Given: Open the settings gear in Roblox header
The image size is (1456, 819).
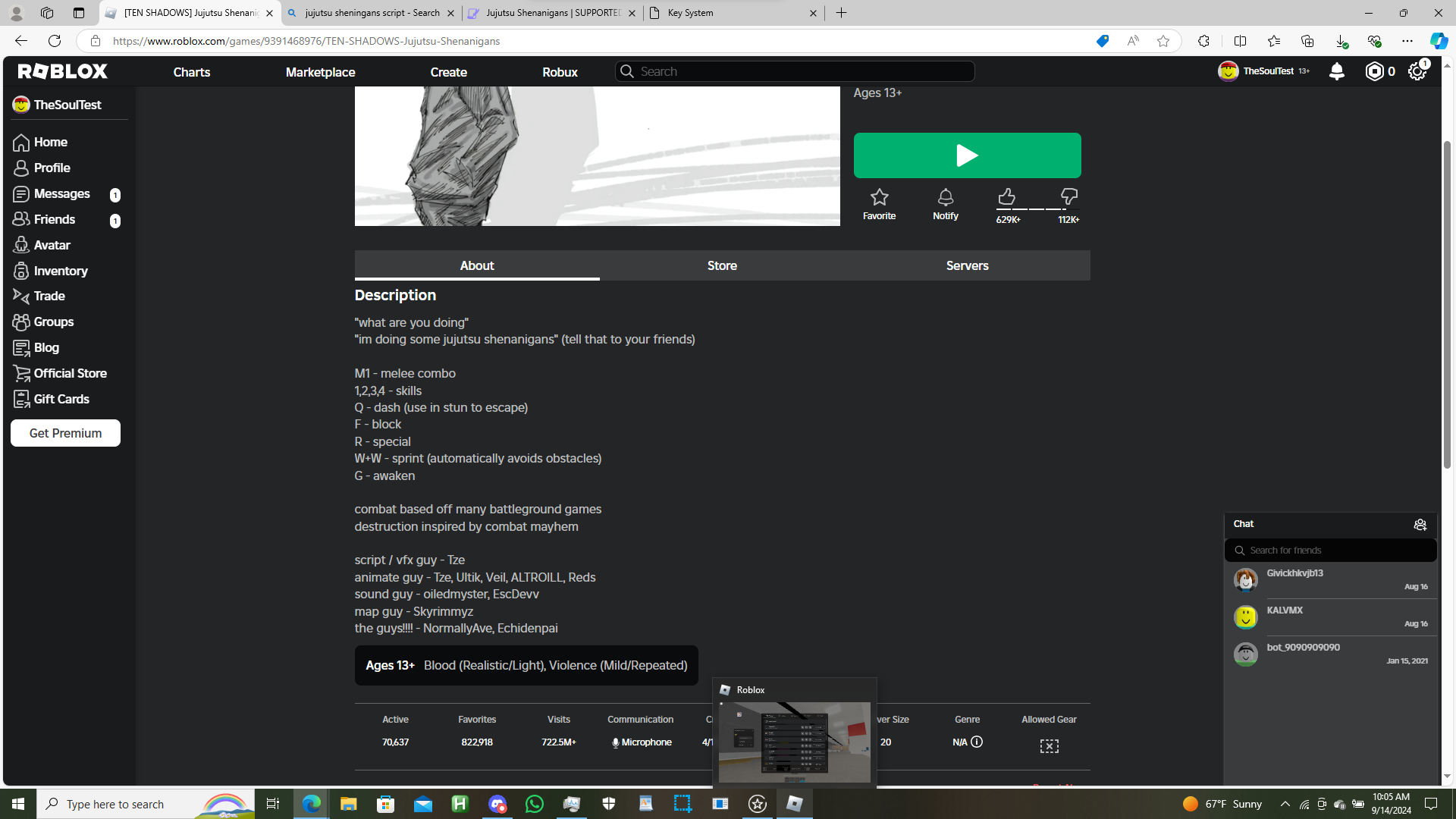Looking at the screenshot, I should [x=1417, y=71].
